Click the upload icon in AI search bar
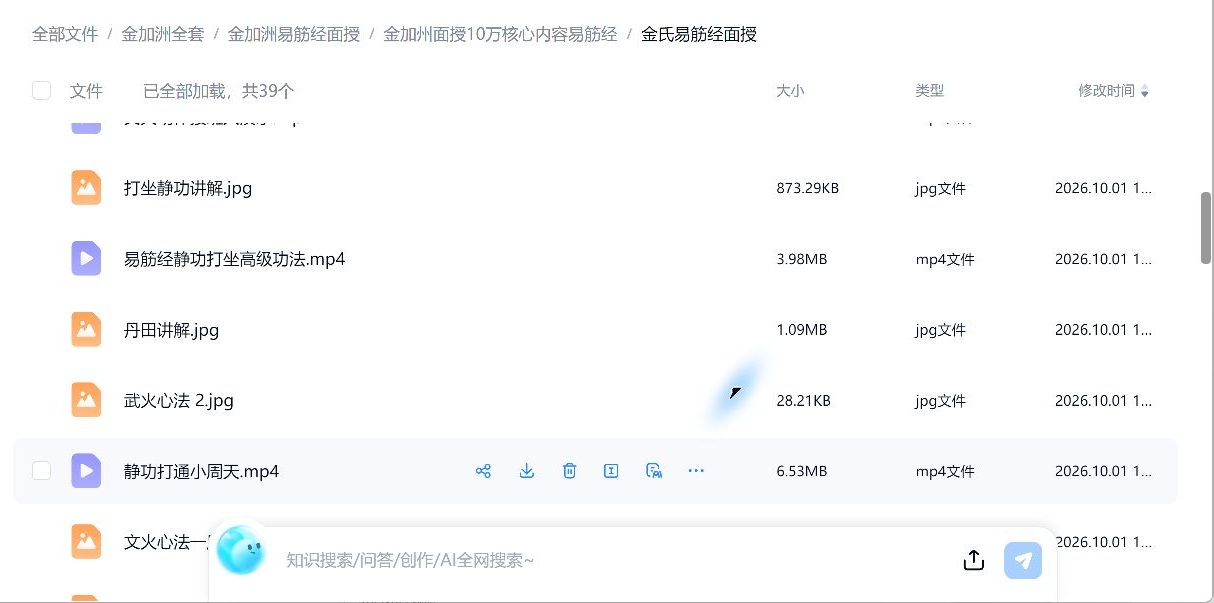 pos(974,560)
